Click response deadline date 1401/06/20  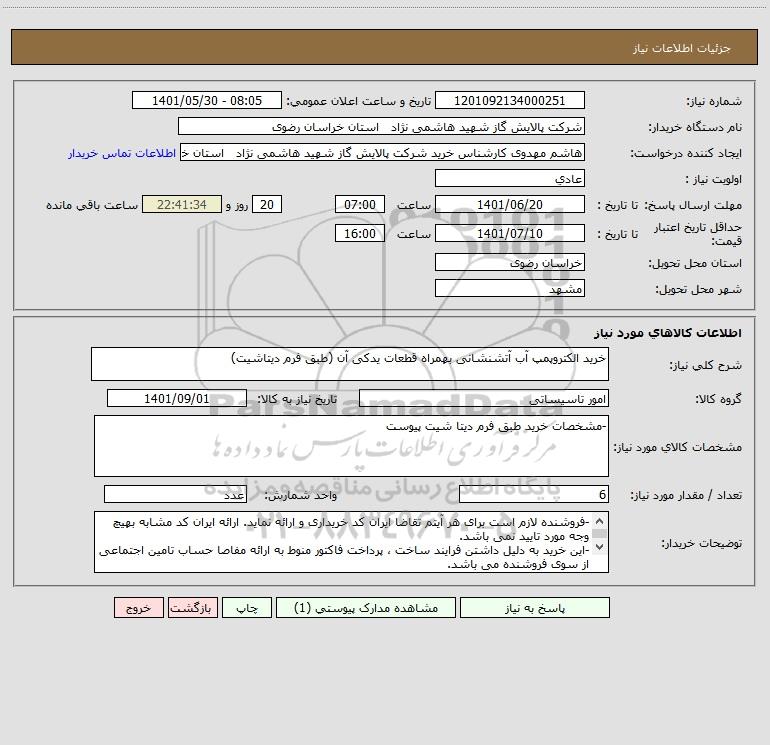(510, 204)
